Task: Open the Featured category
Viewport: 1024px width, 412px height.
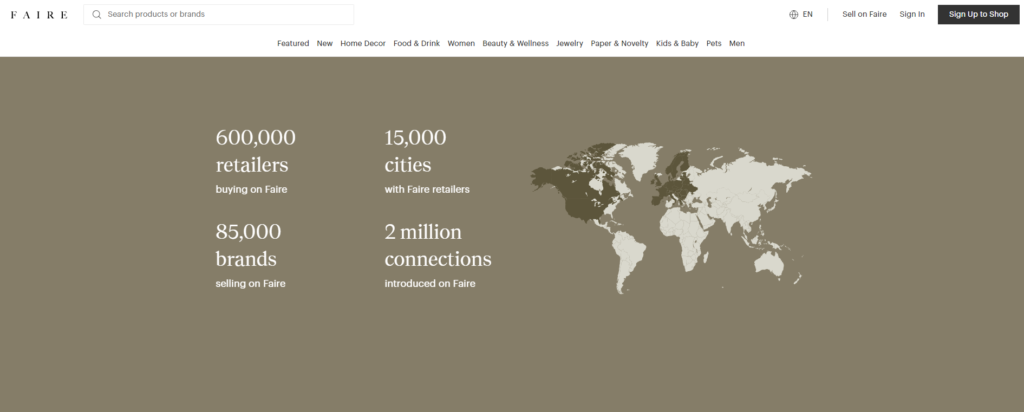Action: [293, 44]
